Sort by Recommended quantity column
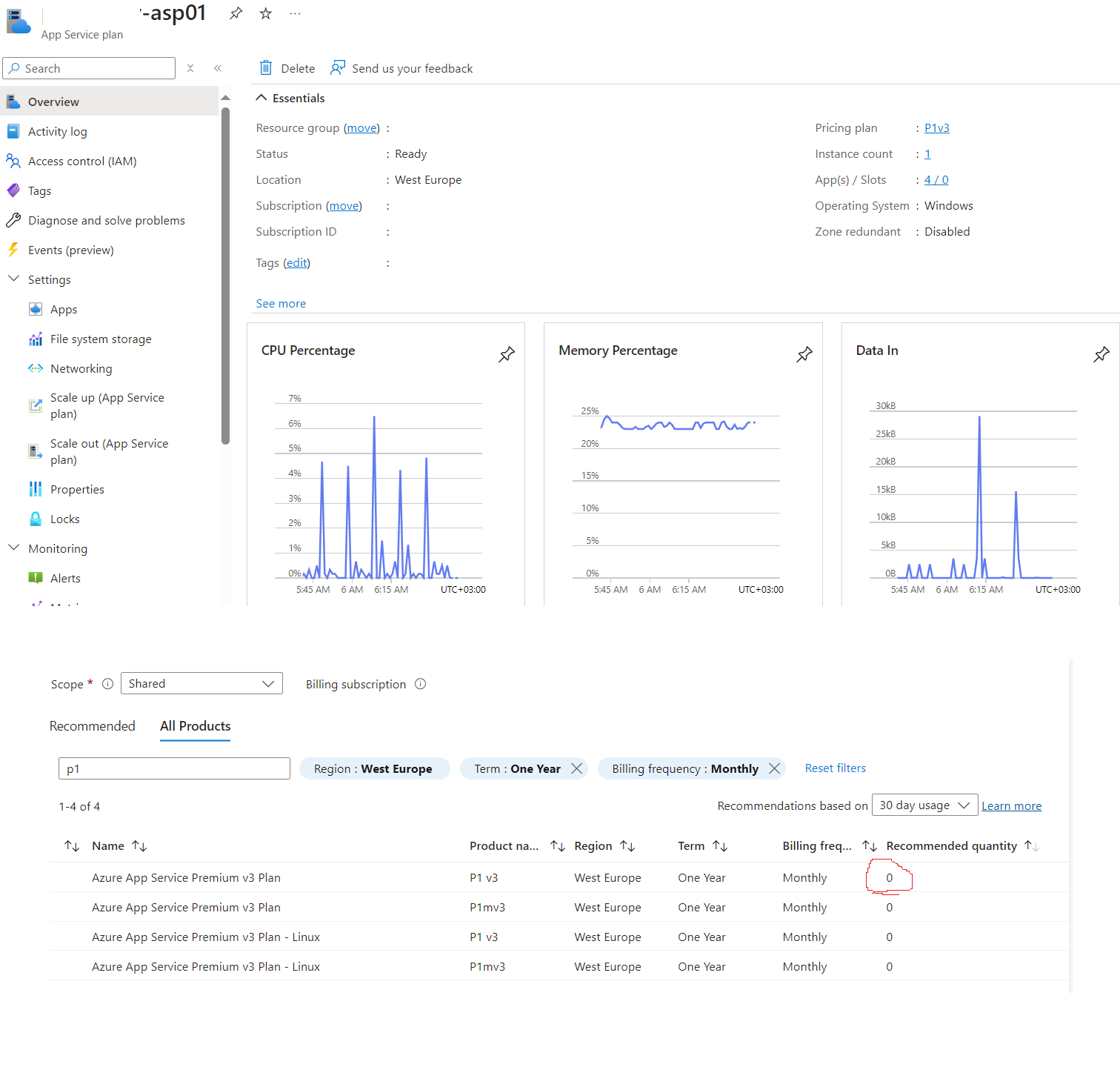The height and width of the screenshot is (1067, 1120). pos(1031,845)
